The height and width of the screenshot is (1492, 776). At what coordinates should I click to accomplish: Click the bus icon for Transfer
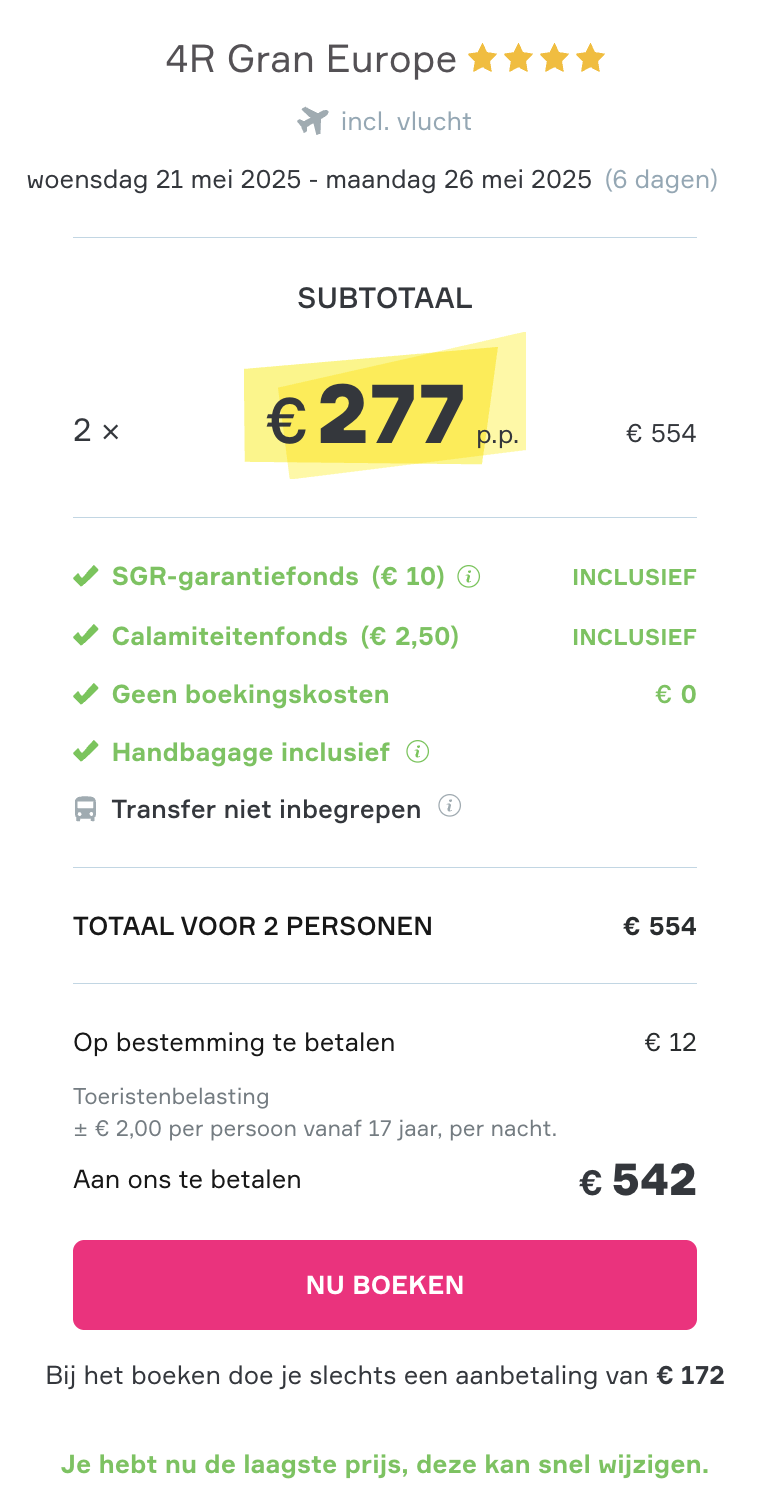[86, 810]
